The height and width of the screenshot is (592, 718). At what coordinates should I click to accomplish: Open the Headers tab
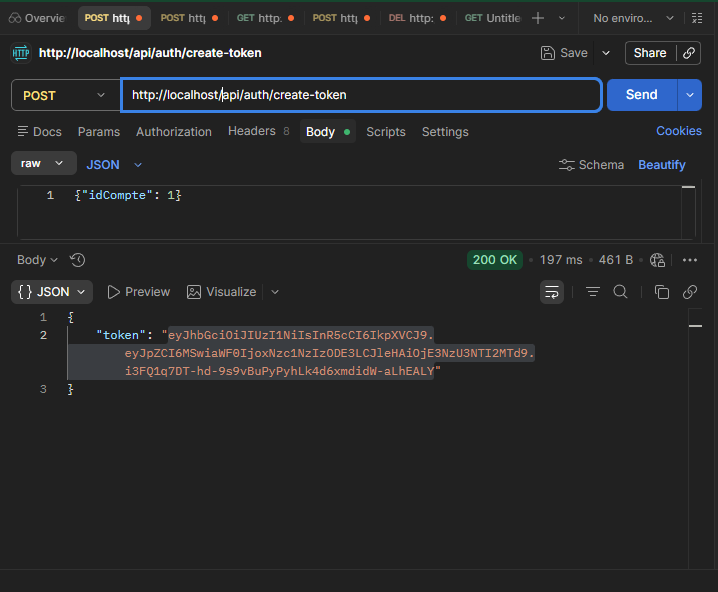[251, 132]
